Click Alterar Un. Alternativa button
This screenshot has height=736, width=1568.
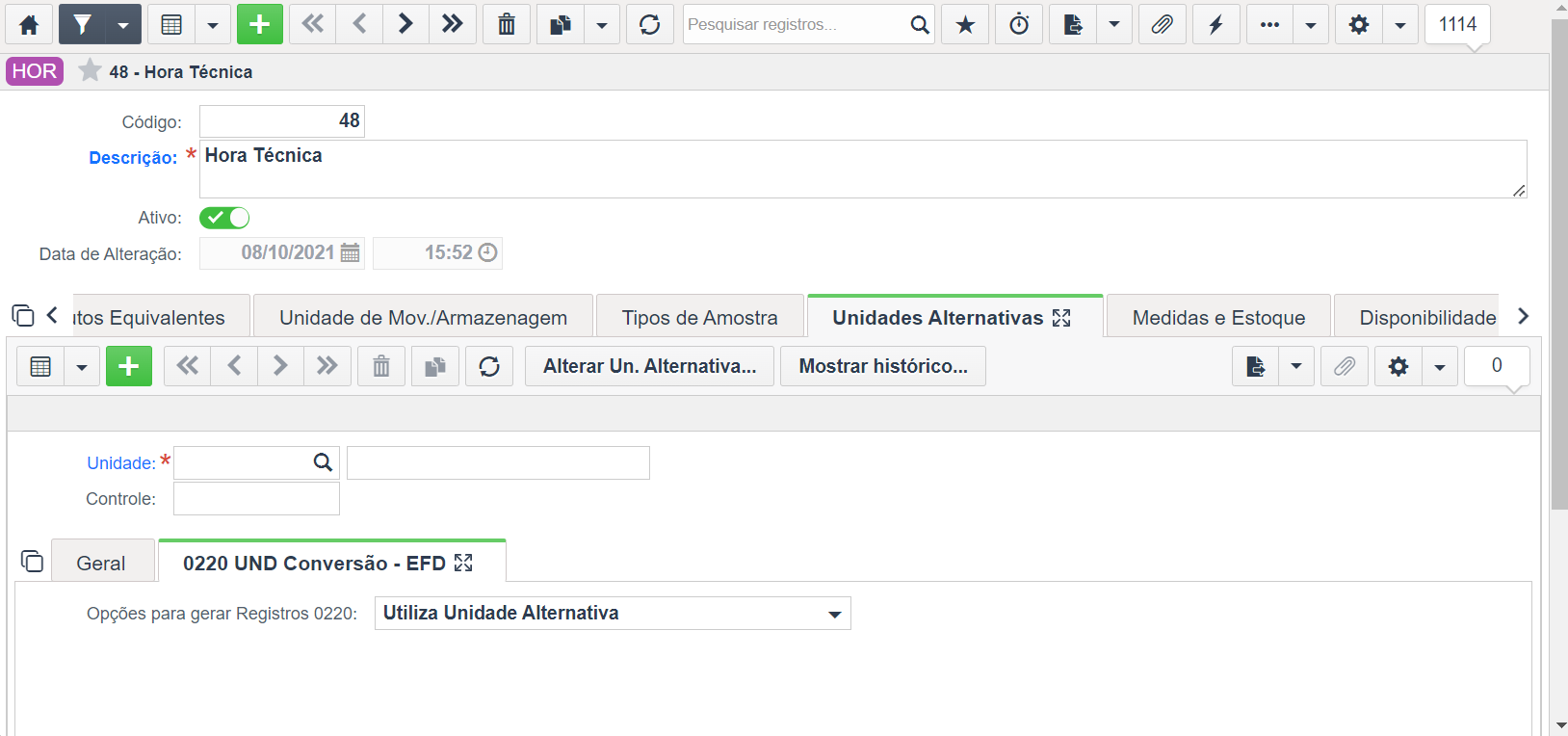pyautogui.click(x=649, y=366)
